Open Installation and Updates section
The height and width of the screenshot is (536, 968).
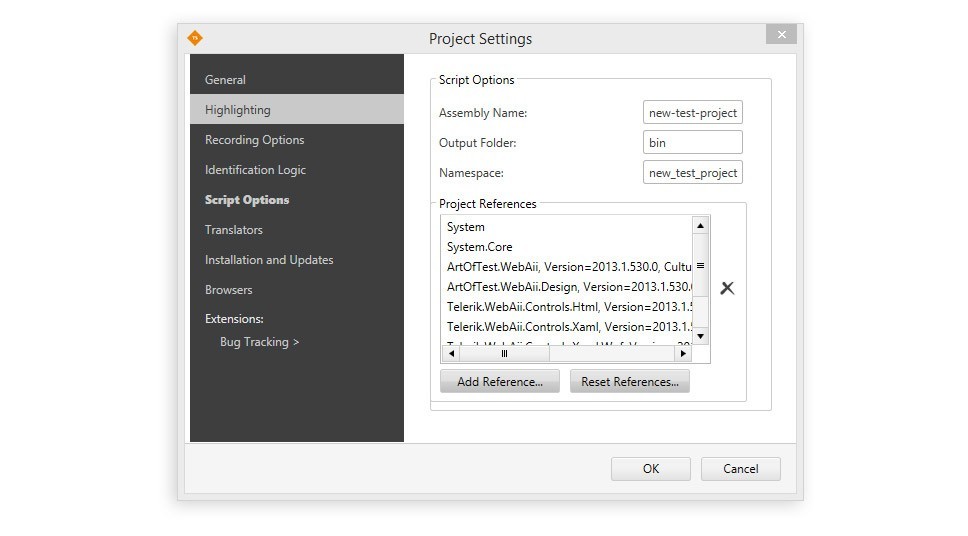click(x=297, y=260)
